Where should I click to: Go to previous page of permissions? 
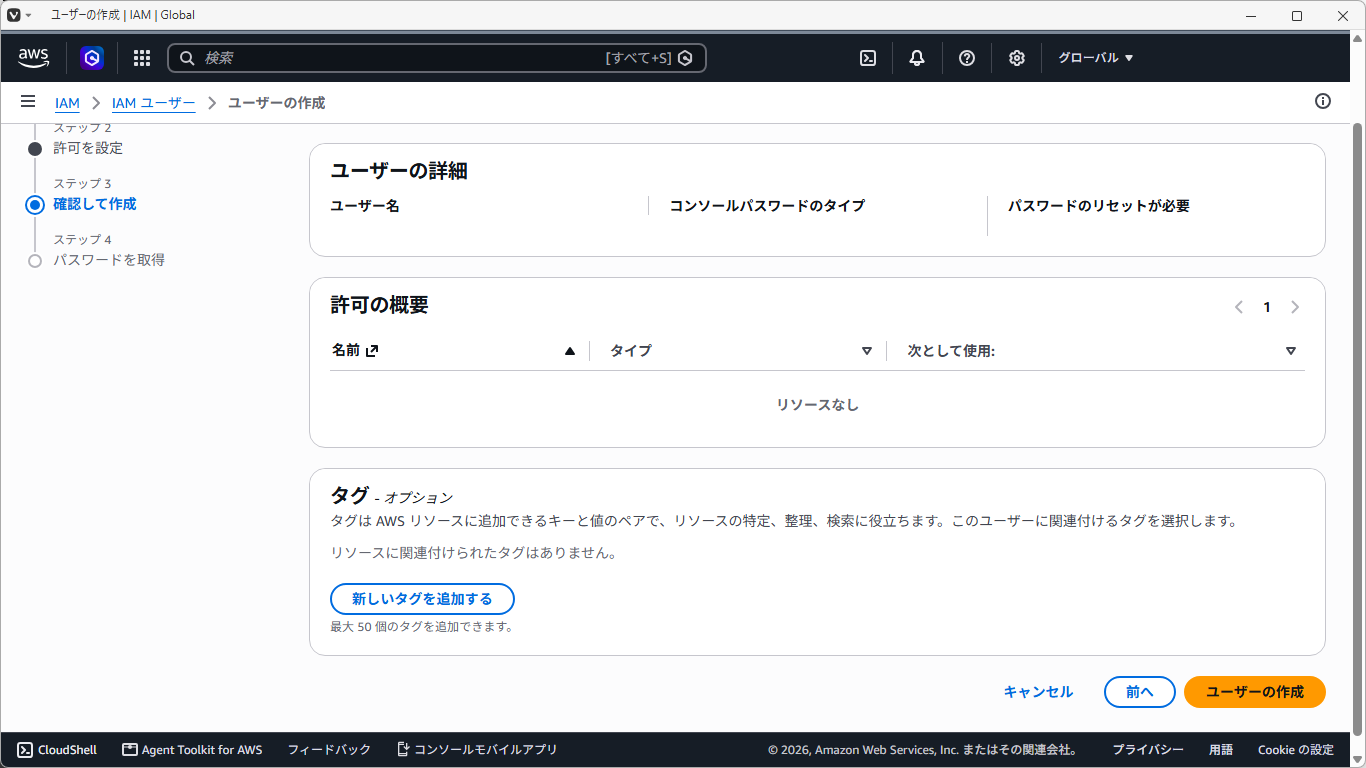(x=1239, y=307)
